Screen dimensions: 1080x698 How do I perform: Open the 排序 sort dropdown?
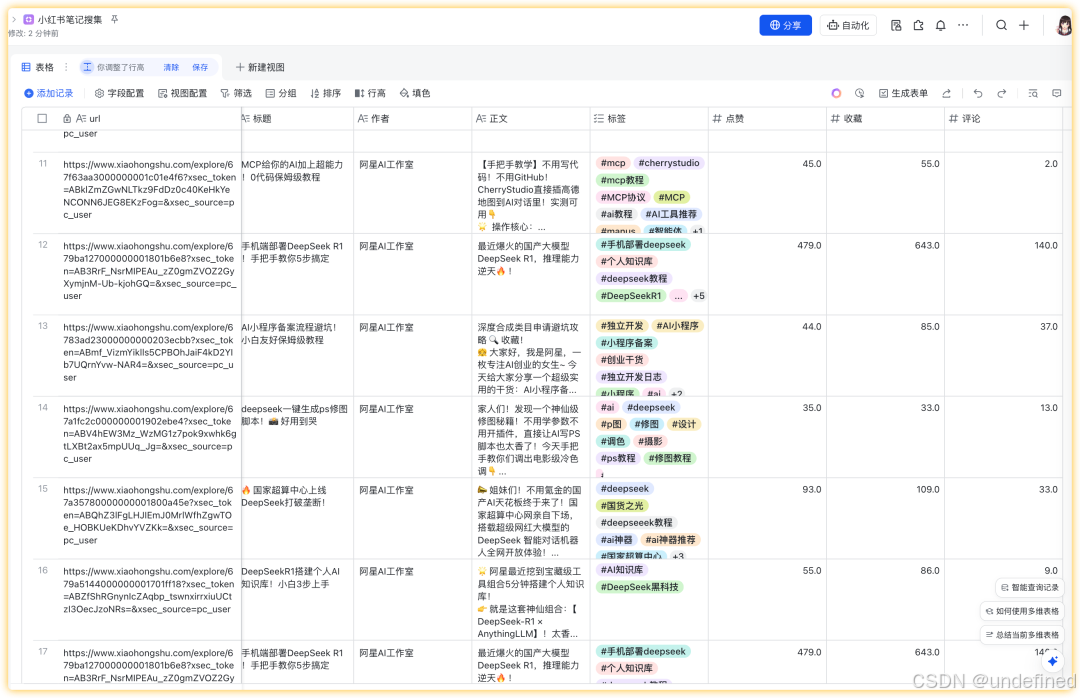point(326,93)
